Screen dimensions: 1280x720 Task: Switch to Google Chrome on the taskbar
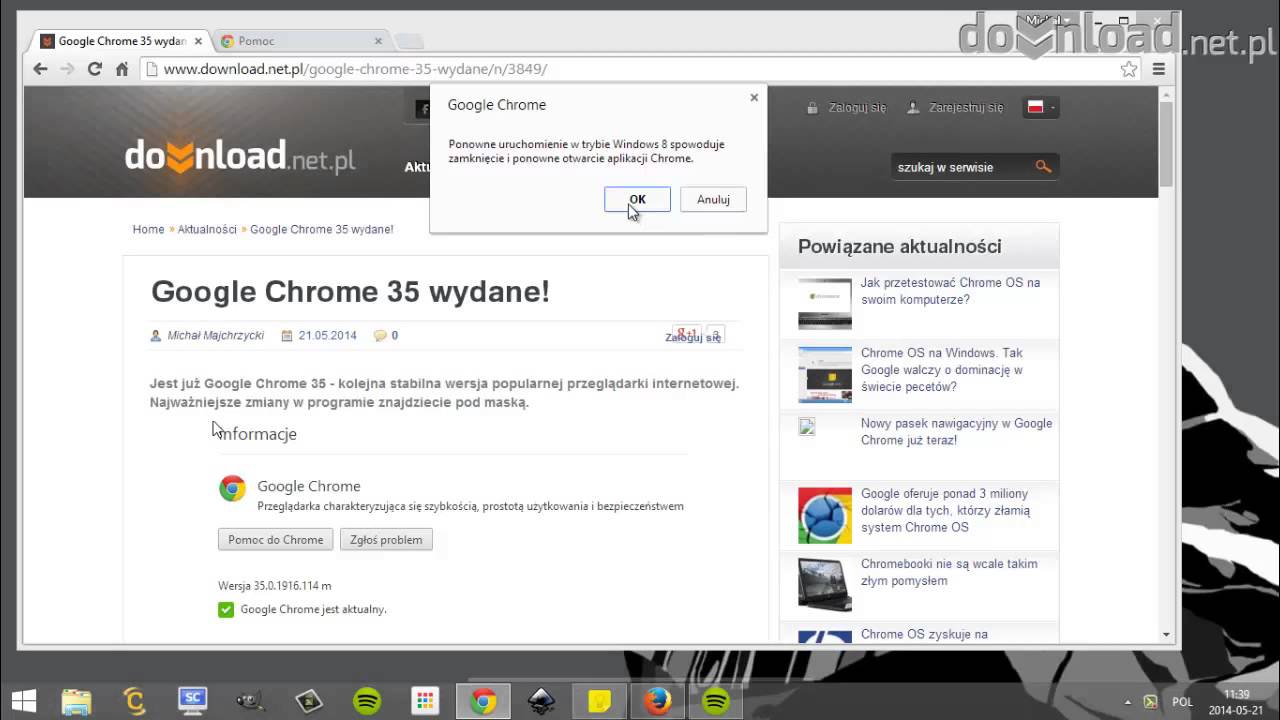483,701
